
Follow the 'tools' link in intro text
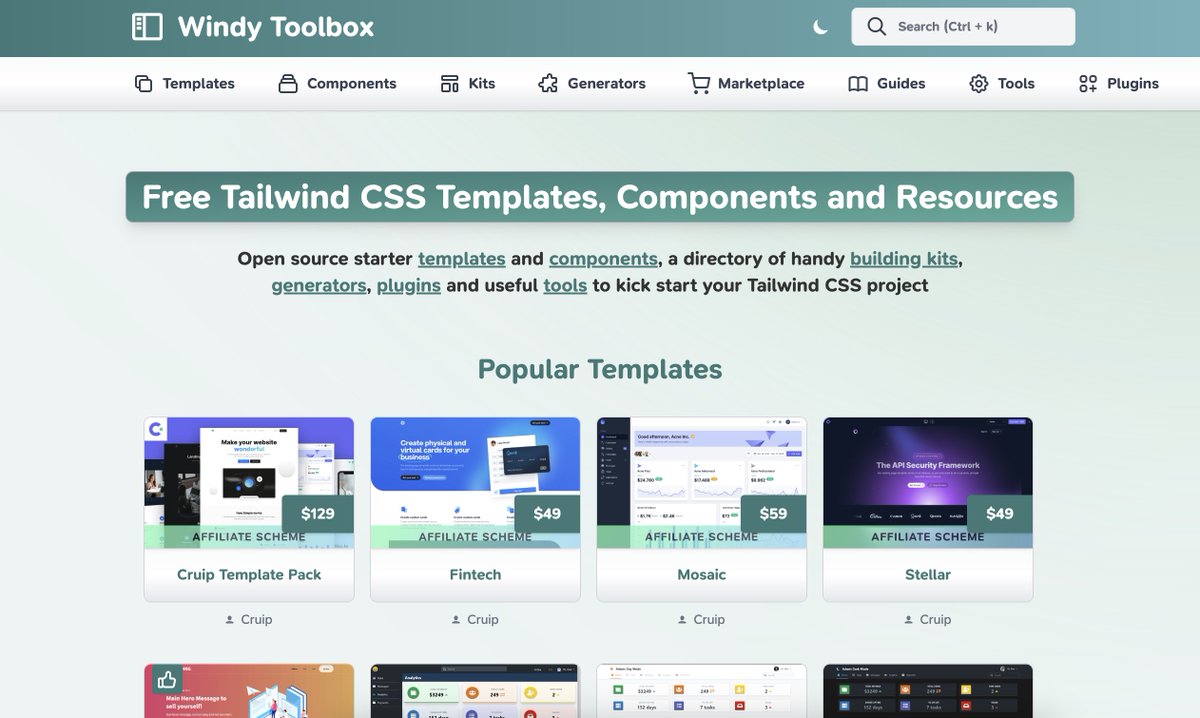click(565, 286)
